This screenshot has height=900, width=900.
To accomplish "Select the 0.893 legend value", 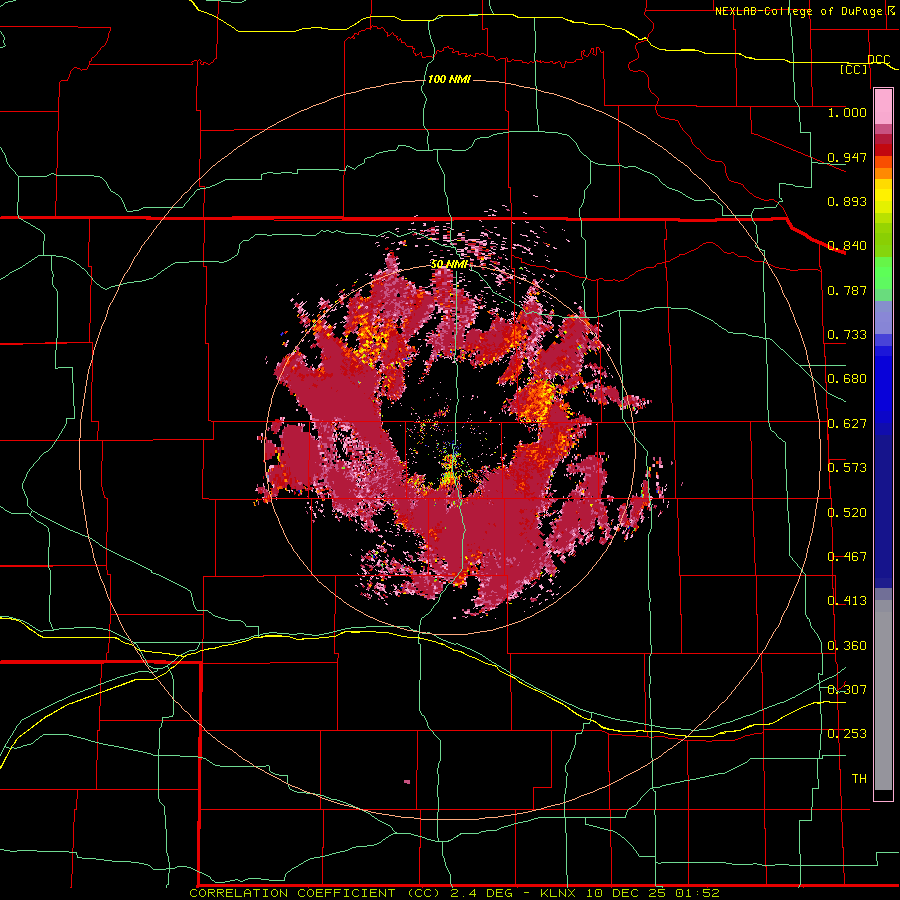I will coord(847,201).
